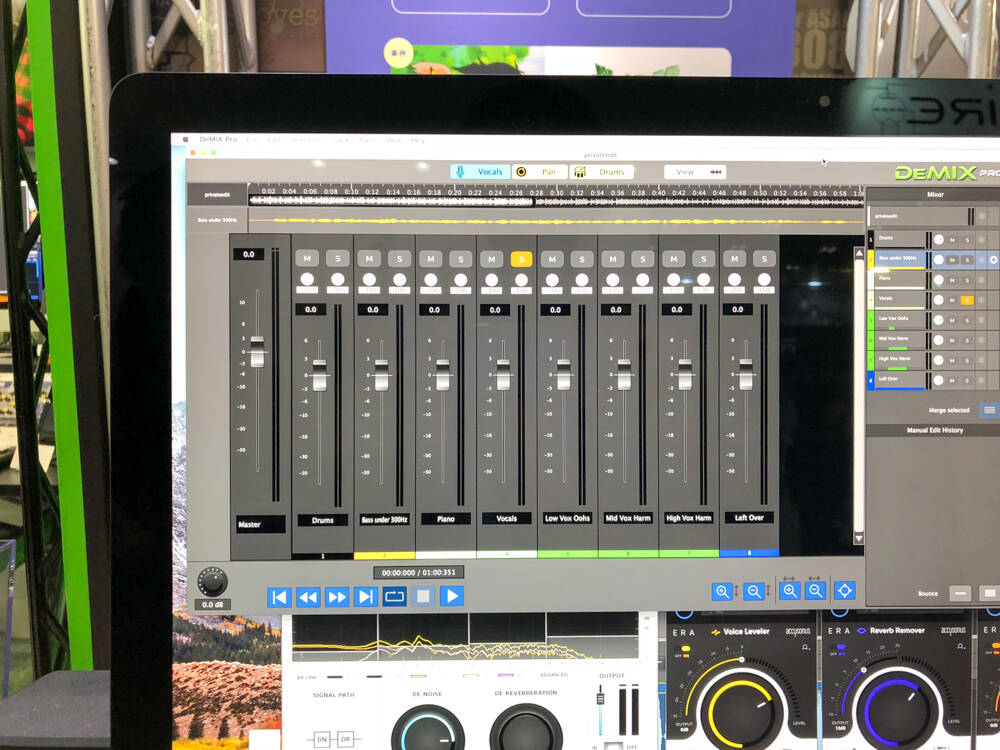This screenshot has width=1000, height=750.
Task: Click the mixer scroll up arrow
Action: [858, 254]
